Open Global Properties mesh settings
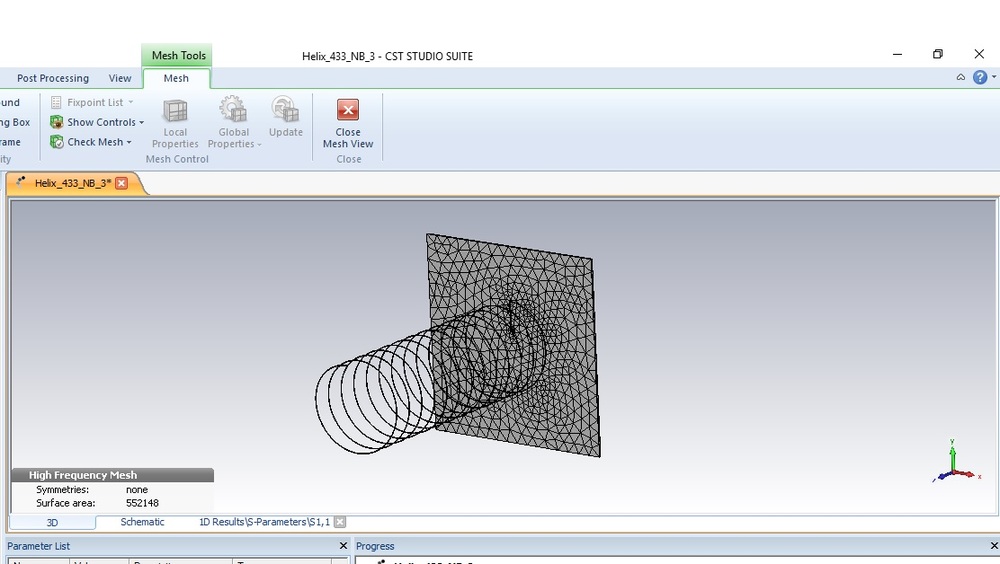Viewport: 1000px width, 564px height. (233, 124)
